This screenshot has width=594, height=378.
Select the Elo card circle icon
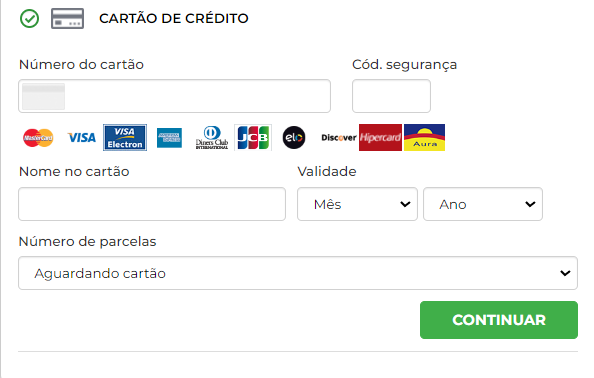click(294, 137)
